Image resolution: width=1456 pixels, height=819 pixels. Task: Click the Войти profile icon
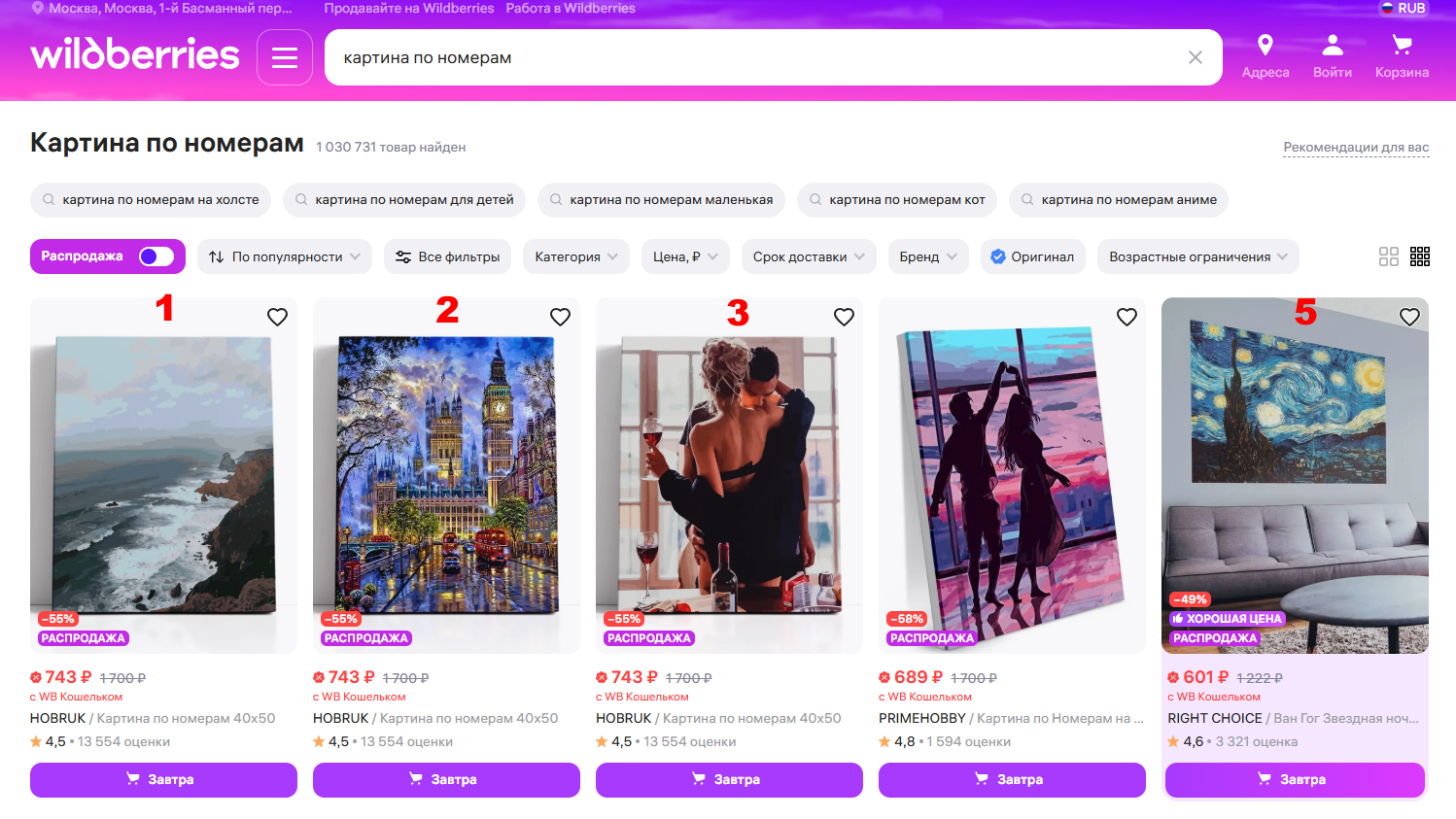coord(1333,45)
